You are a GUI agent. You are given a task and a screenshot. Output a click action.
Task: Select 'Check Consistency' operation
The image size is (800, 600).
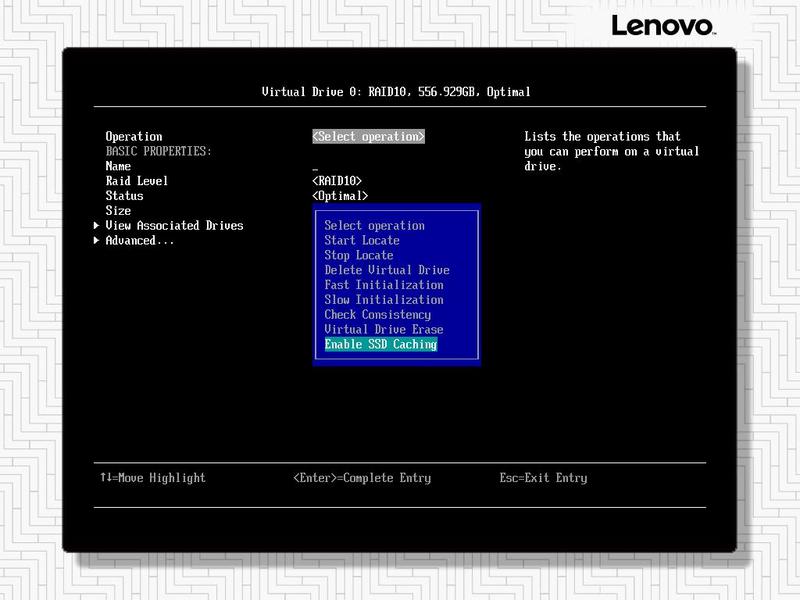tap(377, 315)
